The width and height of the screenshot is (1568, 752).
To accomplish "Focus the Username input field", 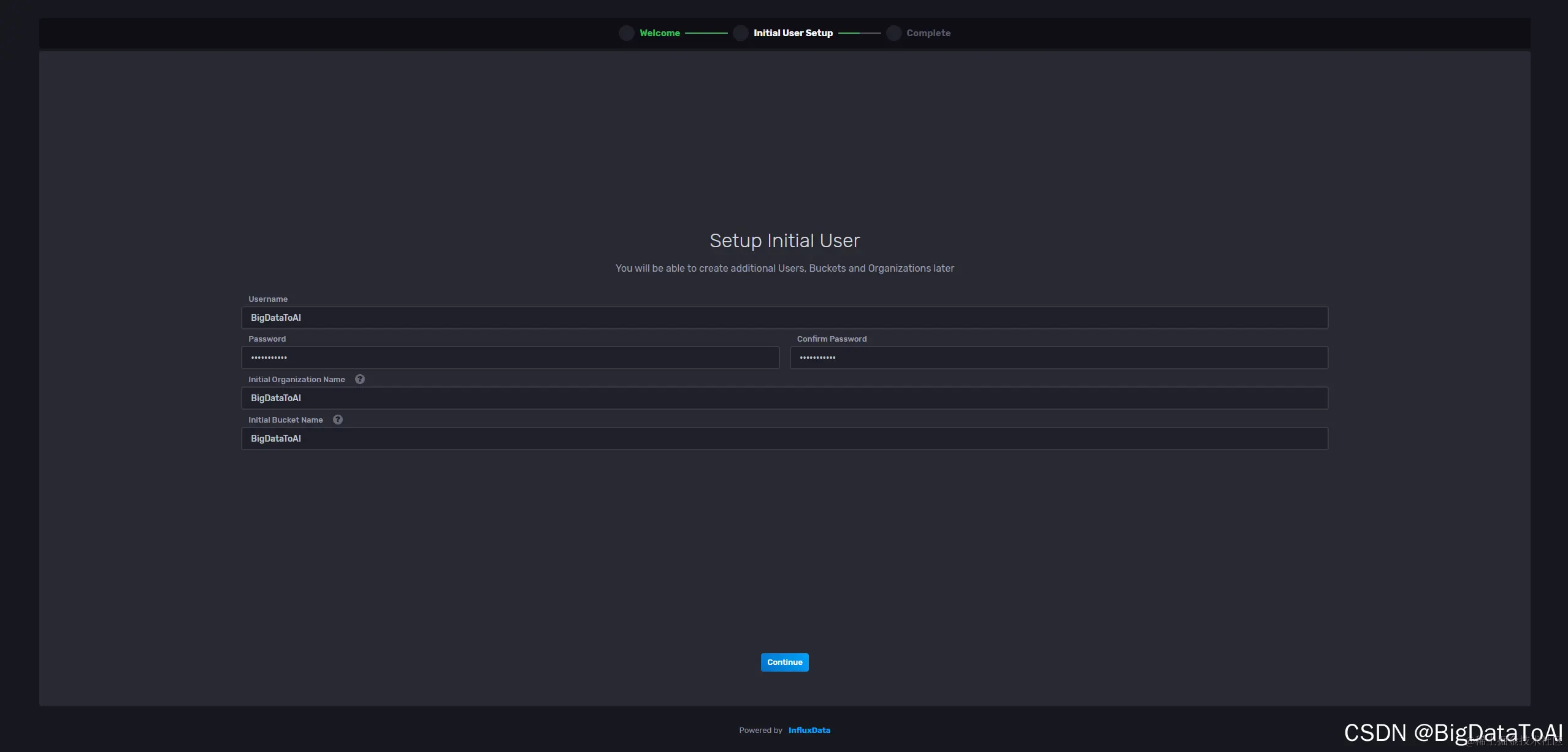I will coord(784,318).
